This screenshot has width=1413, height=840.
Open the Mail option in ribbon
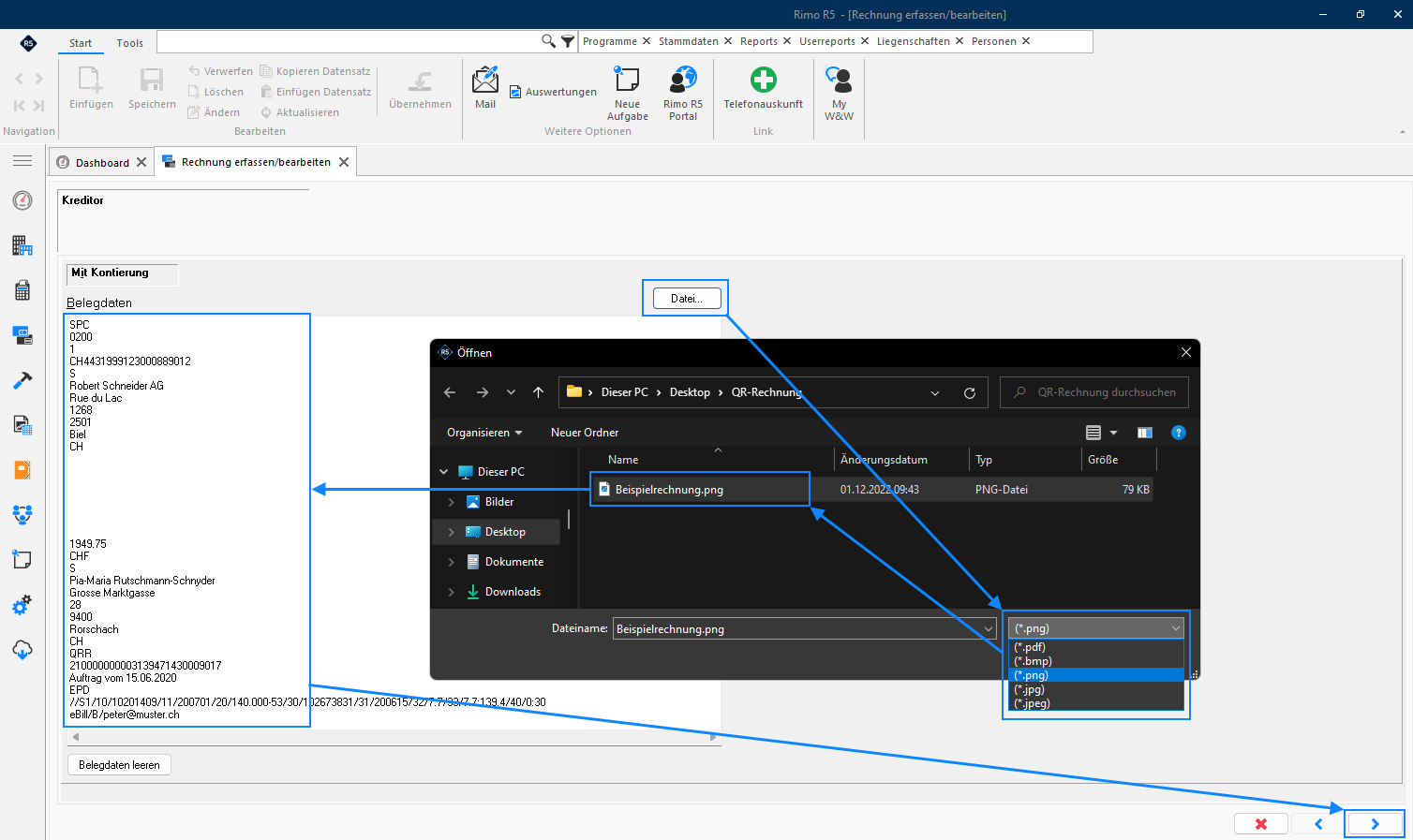485,88
